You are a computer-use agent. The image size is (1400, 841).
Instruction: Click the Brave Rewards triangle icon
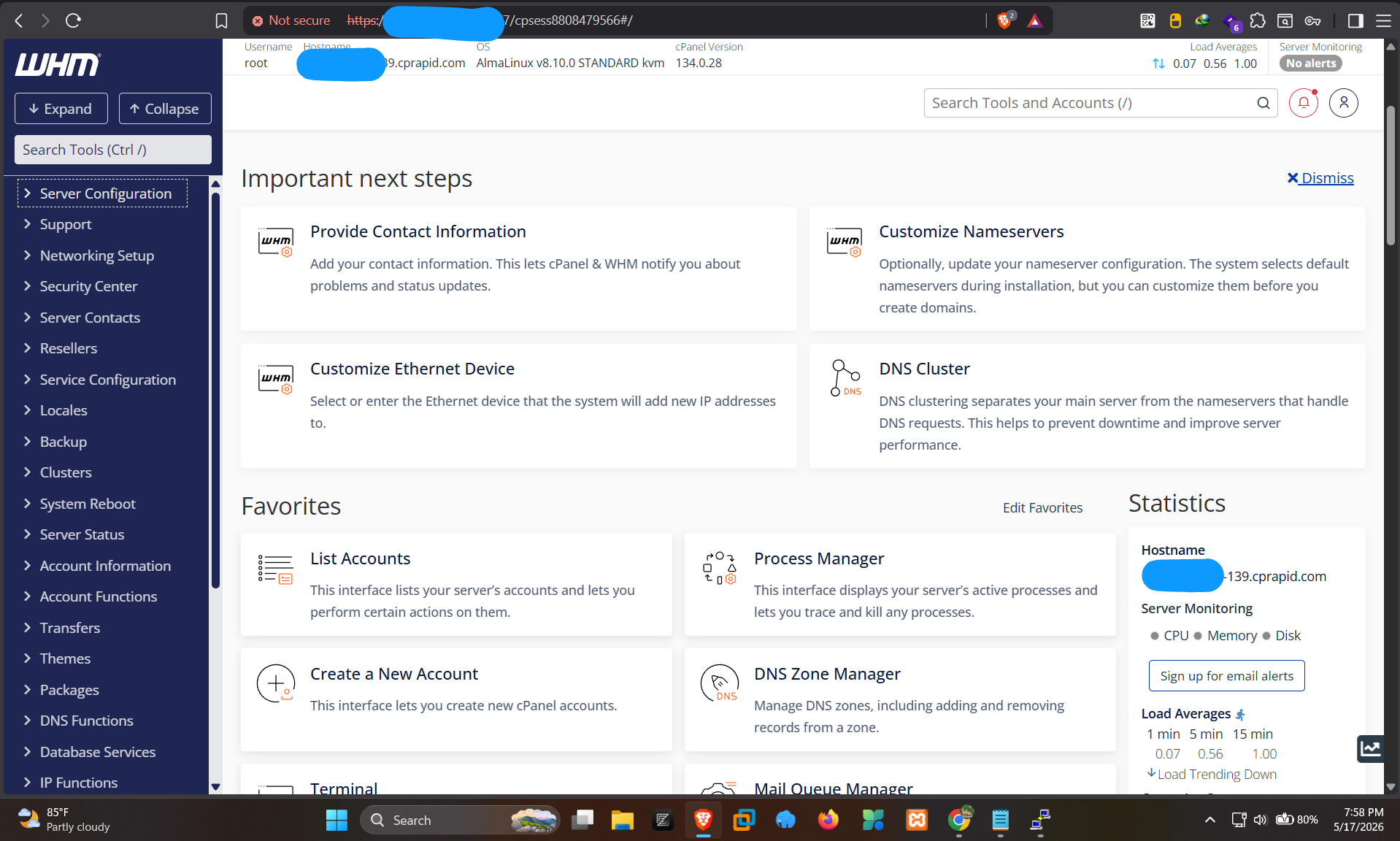(x=1034, y=20)
